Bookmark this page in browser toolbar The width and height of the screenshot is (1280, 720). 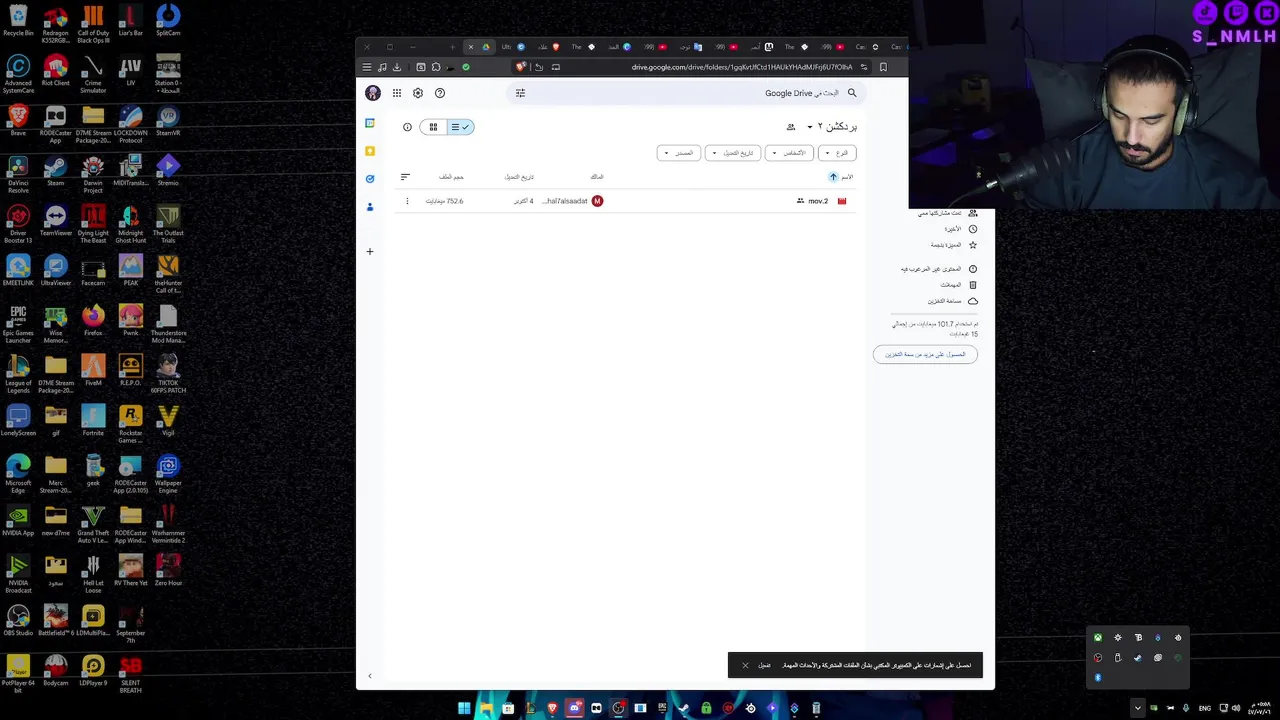tap(883, 67)
